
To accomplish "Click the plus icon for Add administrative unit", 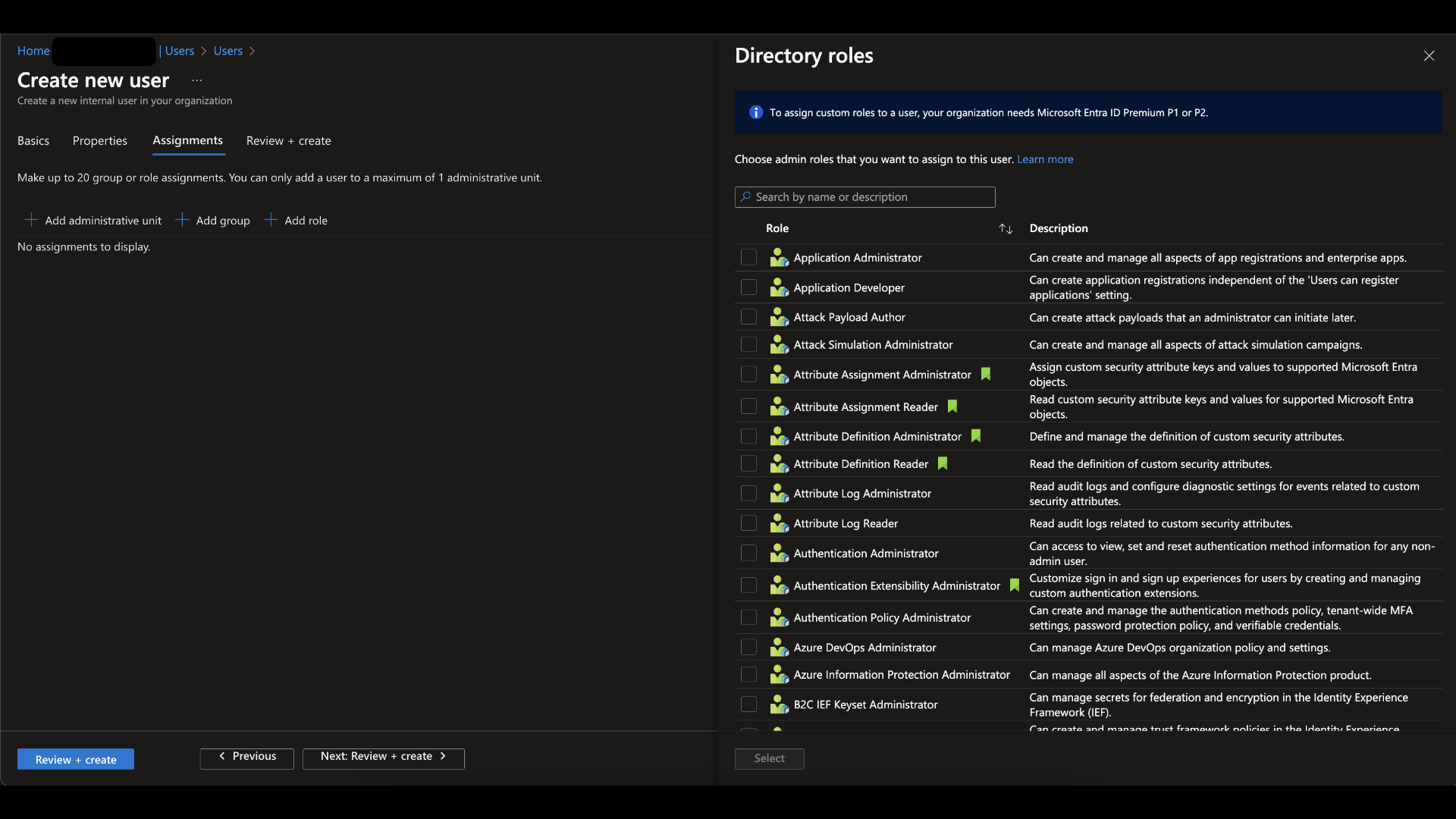I will (31, 220).
